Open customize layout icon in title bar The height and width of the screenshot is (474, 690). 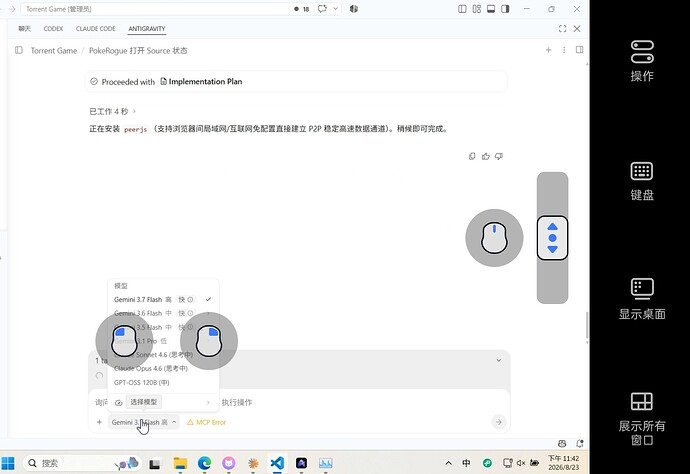477,9
